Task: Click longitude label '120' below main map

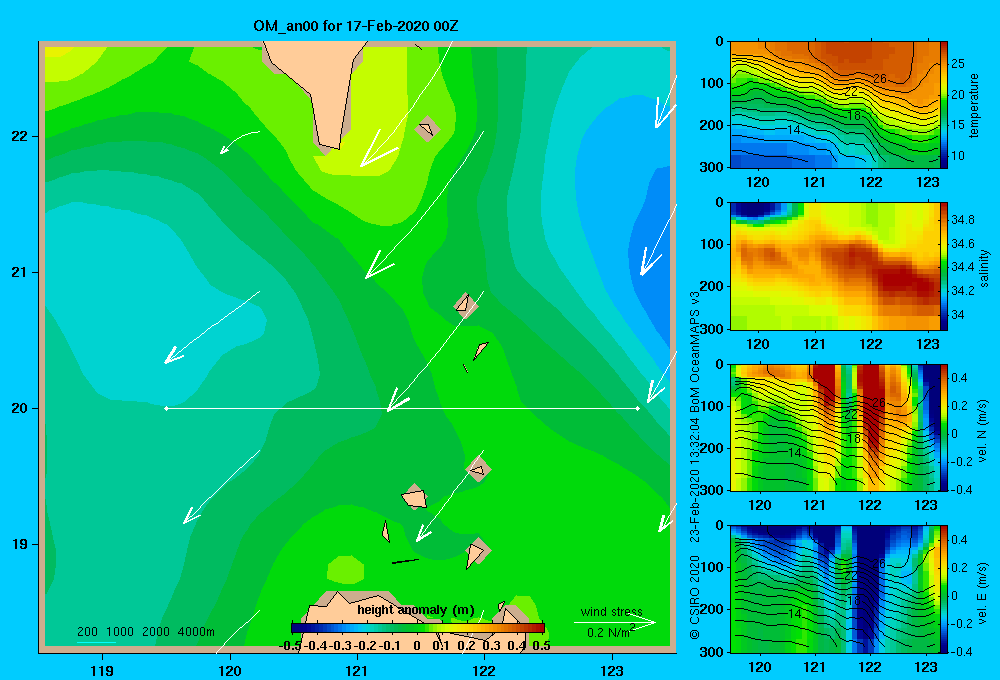Action: coord(230,670)
